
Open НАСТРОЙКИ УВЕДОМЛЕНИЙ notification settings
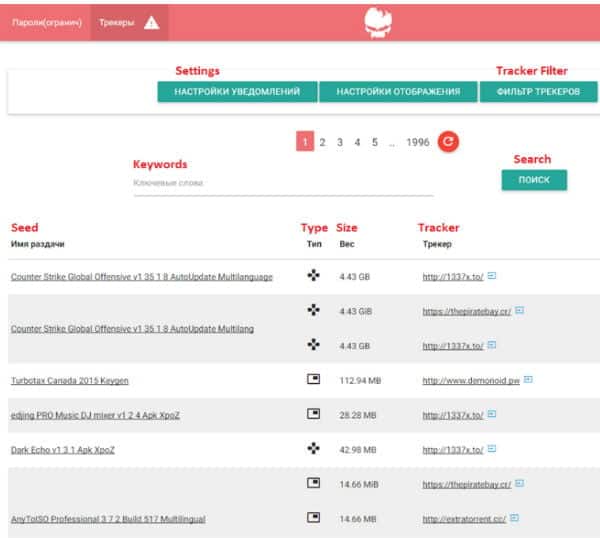coord(237,92)
